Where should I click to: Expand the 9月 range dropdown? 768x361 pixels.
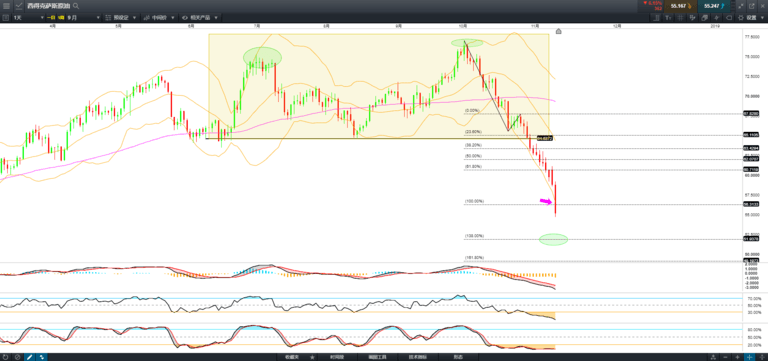tap(83, 17)
